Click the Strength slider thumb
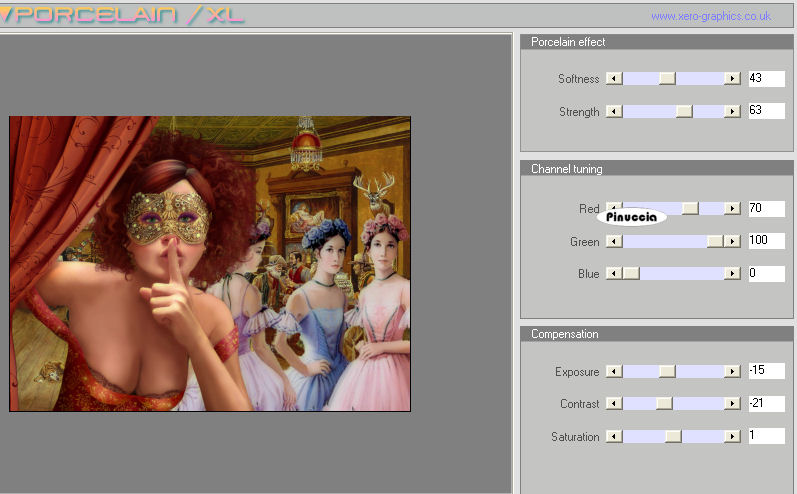This screenshot has width=797, height=494. [x=684, y=111]
